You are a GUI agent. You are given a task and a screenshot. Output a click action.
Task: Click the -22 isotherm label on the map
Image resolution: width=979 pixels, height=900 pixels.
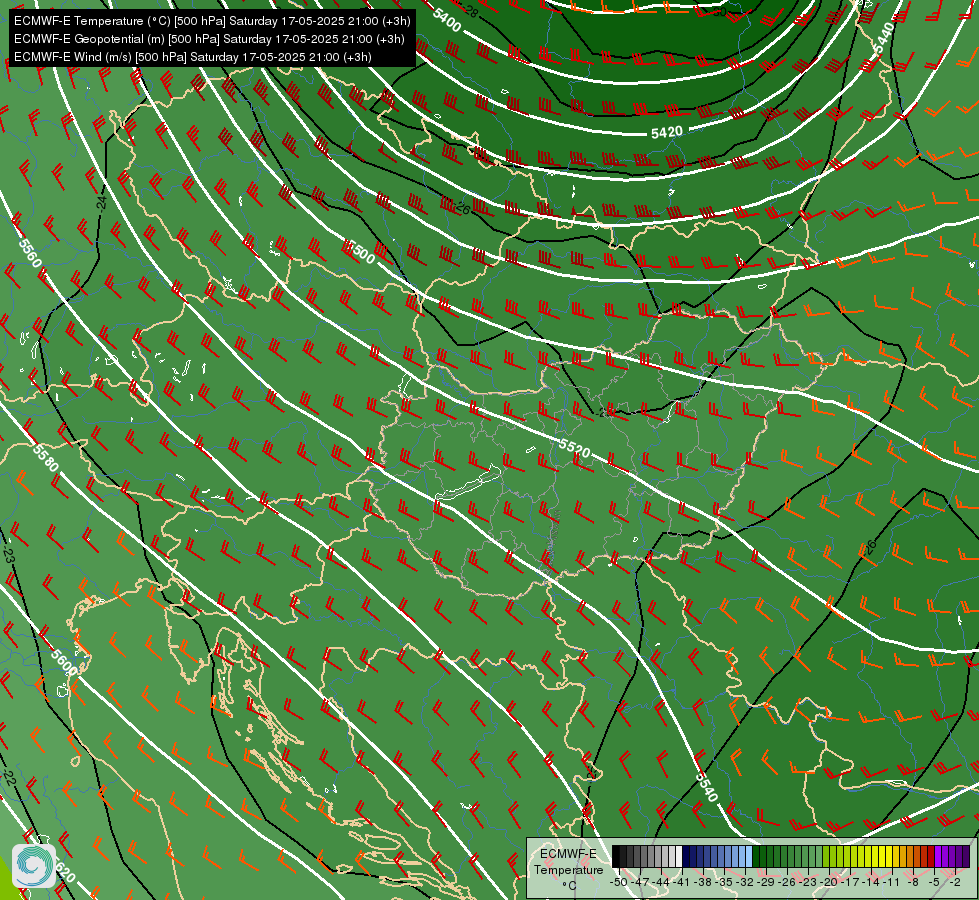(x=9, y=778)
